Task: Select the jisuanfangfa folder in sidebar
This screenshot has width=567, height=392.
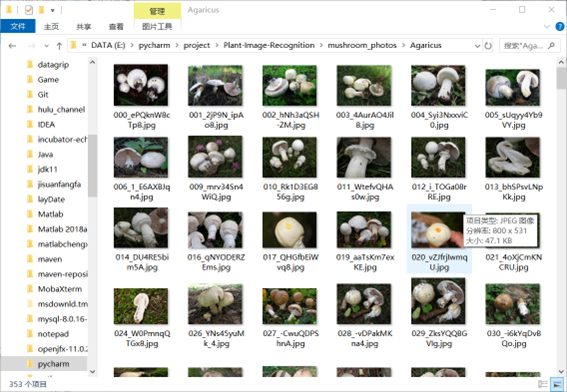Action: click(59, 184)
